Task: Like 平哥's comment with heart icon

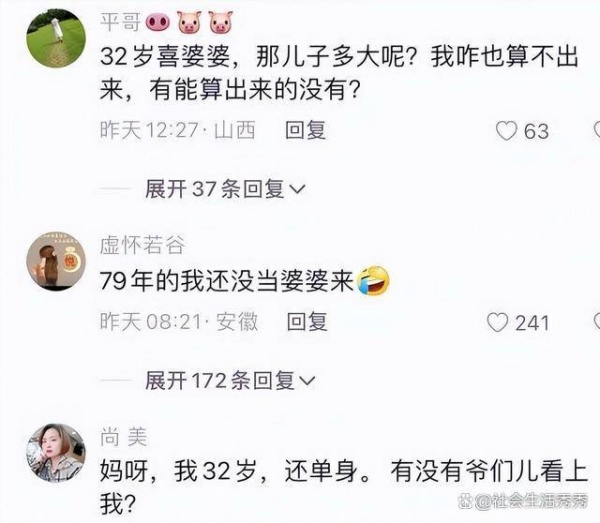Action: [506, 131]
